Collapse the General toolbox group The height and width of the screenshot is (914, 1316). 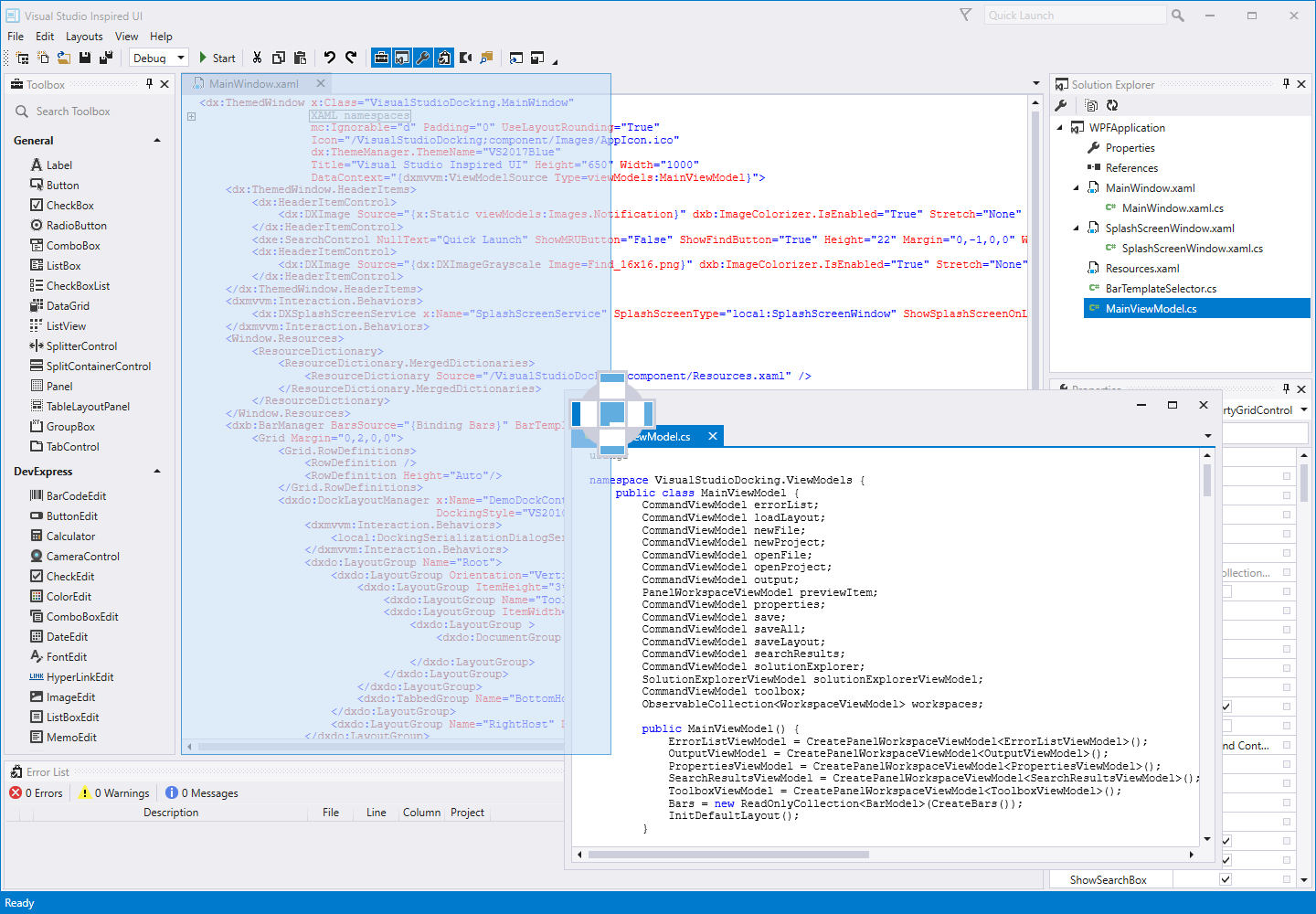pyautogui.click(x=157, y=141)
